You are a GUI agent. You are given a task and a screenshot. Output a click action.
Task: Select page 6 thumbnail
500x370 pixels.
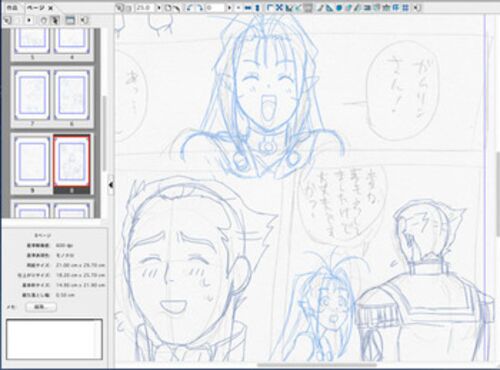coord(72,95)
